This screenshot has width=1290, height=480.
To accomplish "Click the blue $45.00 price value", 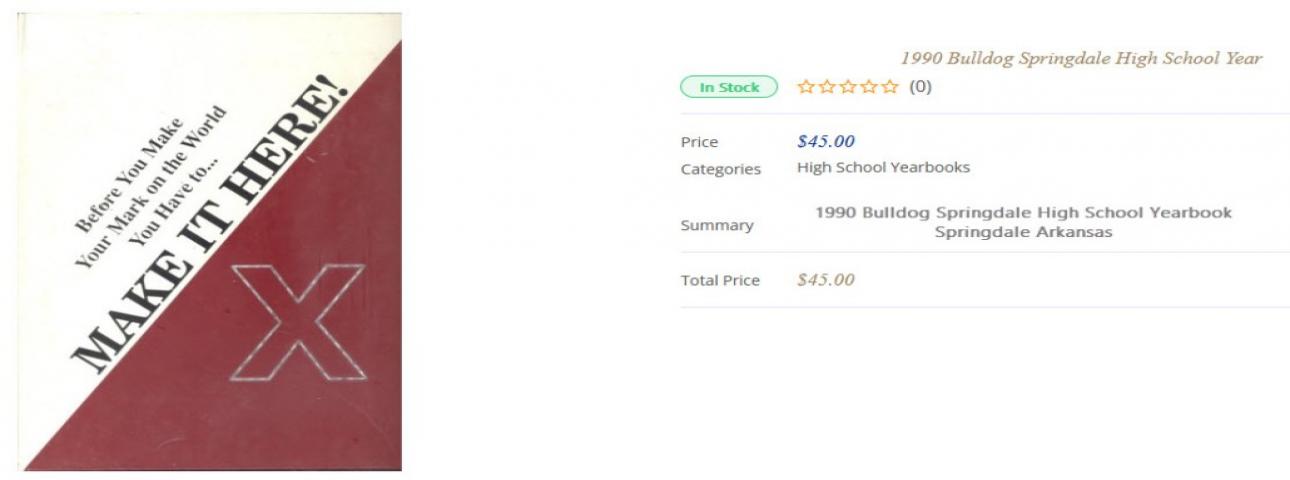I will point(825,141).
